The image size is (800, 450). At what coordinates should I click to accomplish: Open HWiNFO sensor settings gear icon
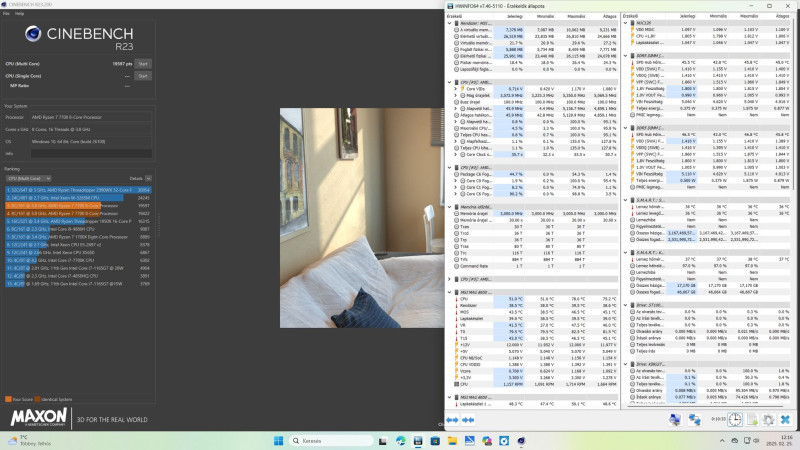coord(768,420)
